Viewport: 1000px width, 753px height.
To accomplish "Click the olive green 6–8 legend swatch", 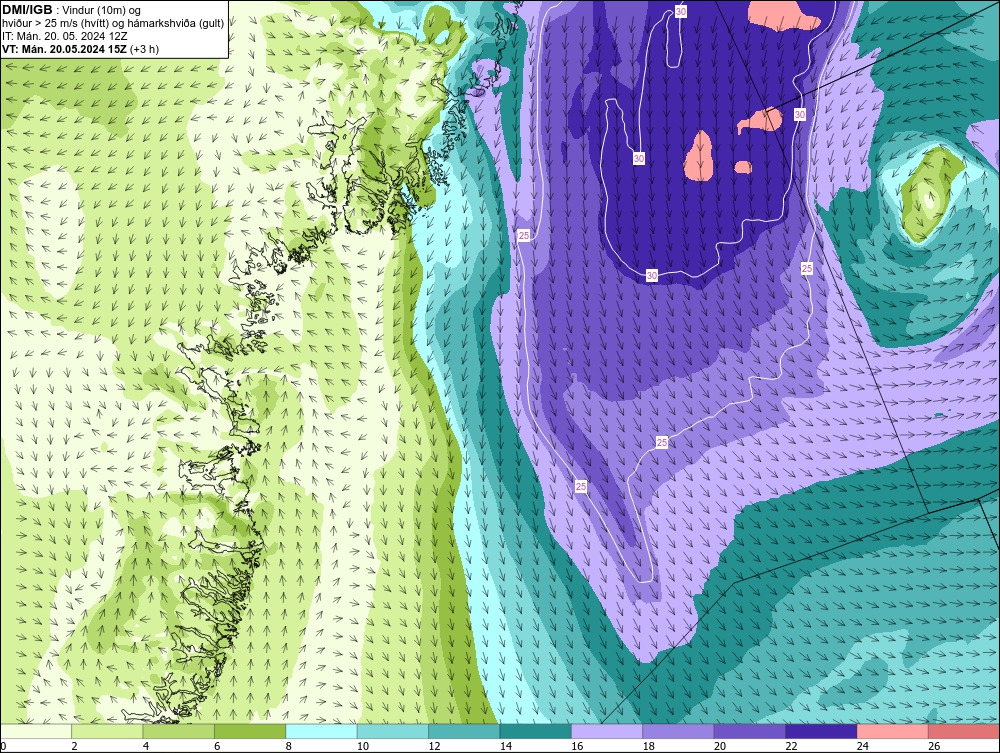I will pyautogui.click(x=250, y=731).
